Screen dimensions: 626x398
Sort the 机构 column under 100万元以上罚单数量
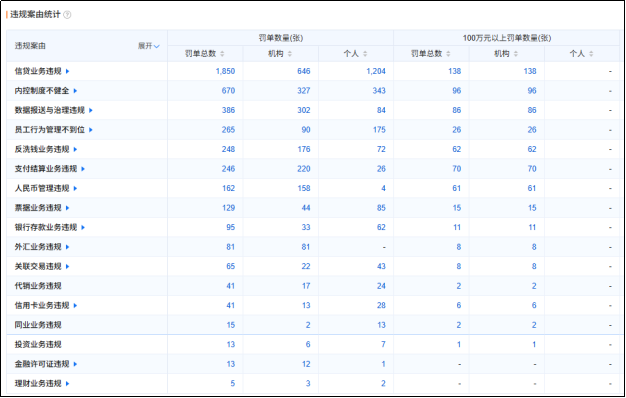[x=516, y=54]
